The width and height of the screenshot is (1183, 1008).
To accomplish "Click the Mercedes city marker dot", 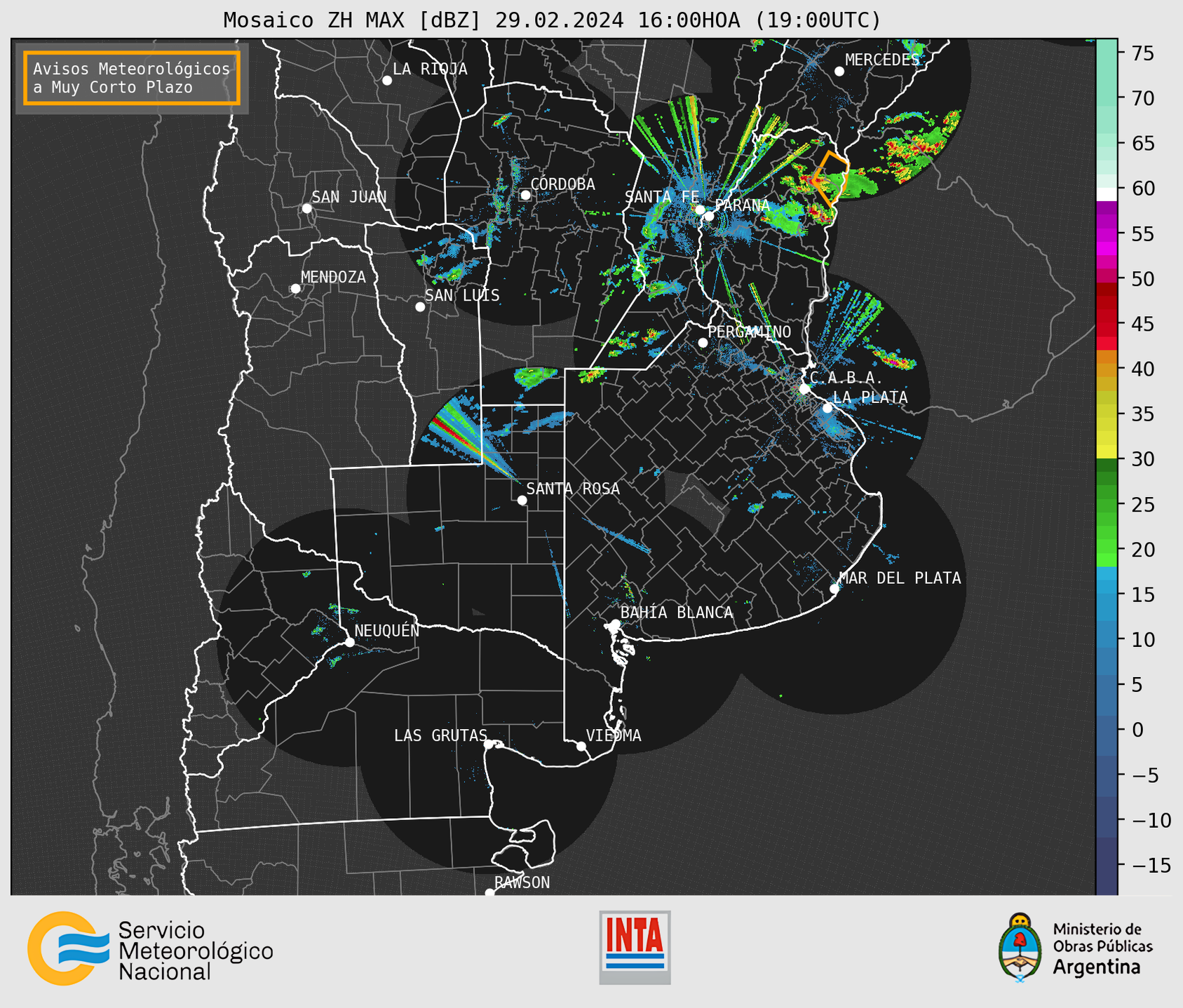I will [839, 71].
